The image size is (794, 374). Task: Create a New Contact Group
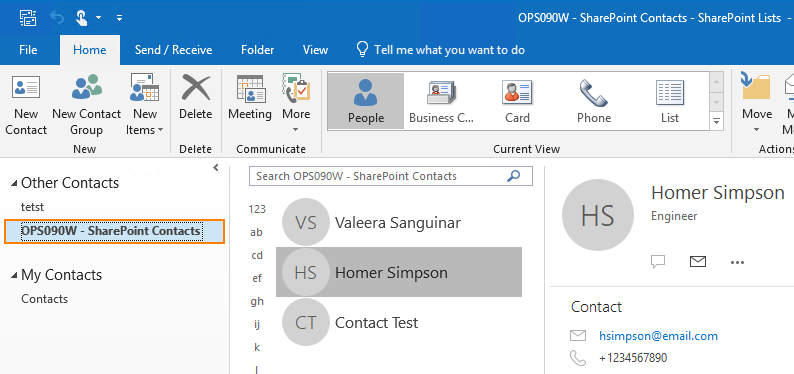tap(87, 106)
